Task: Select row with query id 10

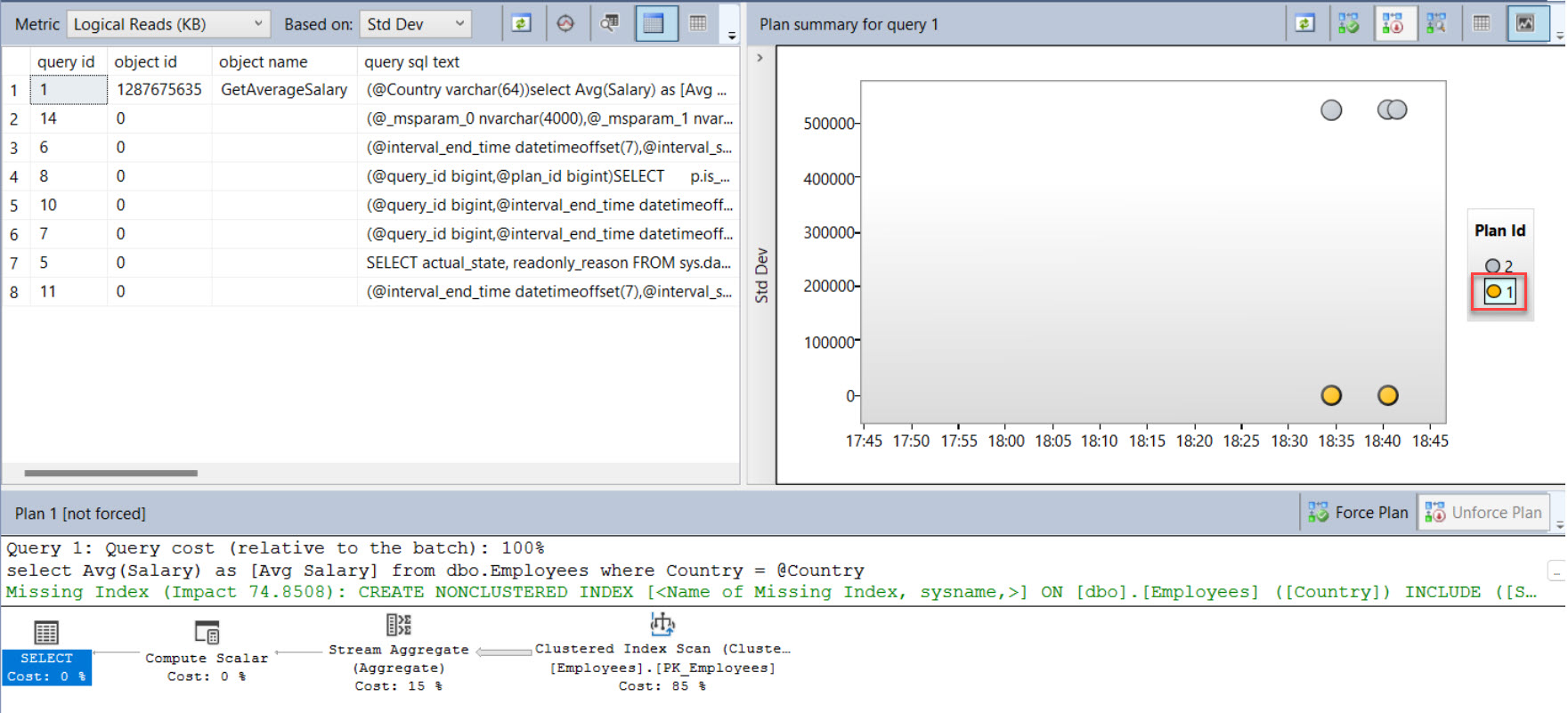Action: (370, 206)
